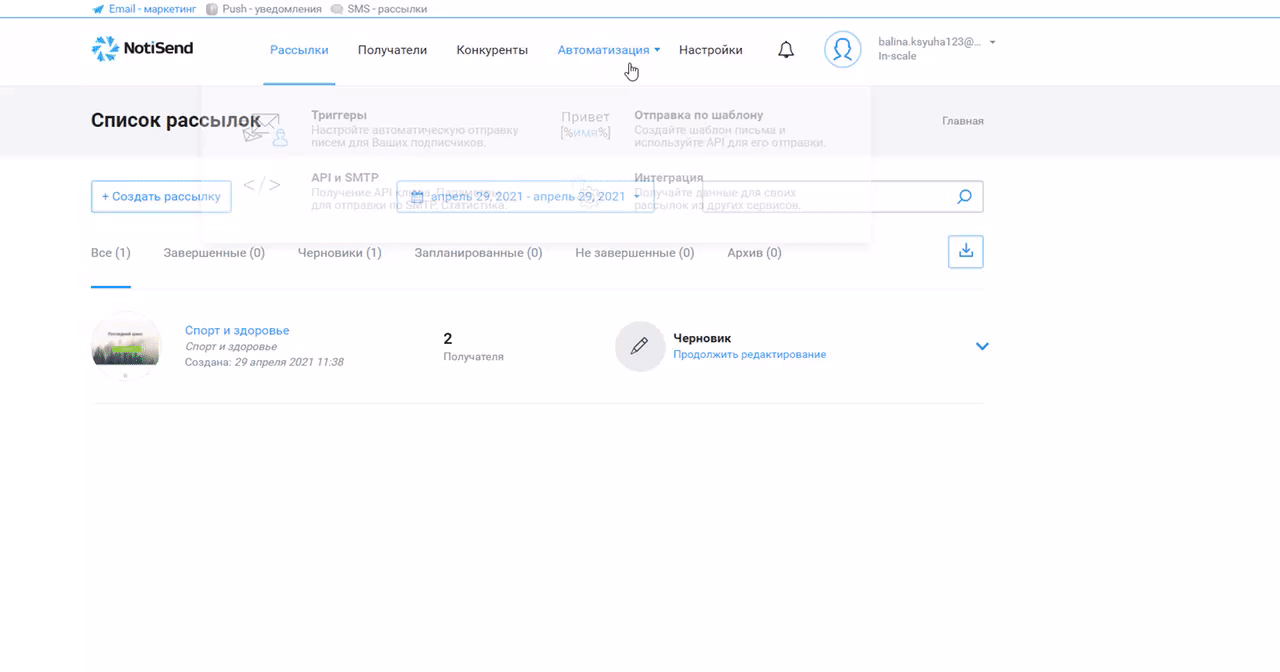Click Продолжить редактирование link
1280x672 pixels.
(749, 354)
